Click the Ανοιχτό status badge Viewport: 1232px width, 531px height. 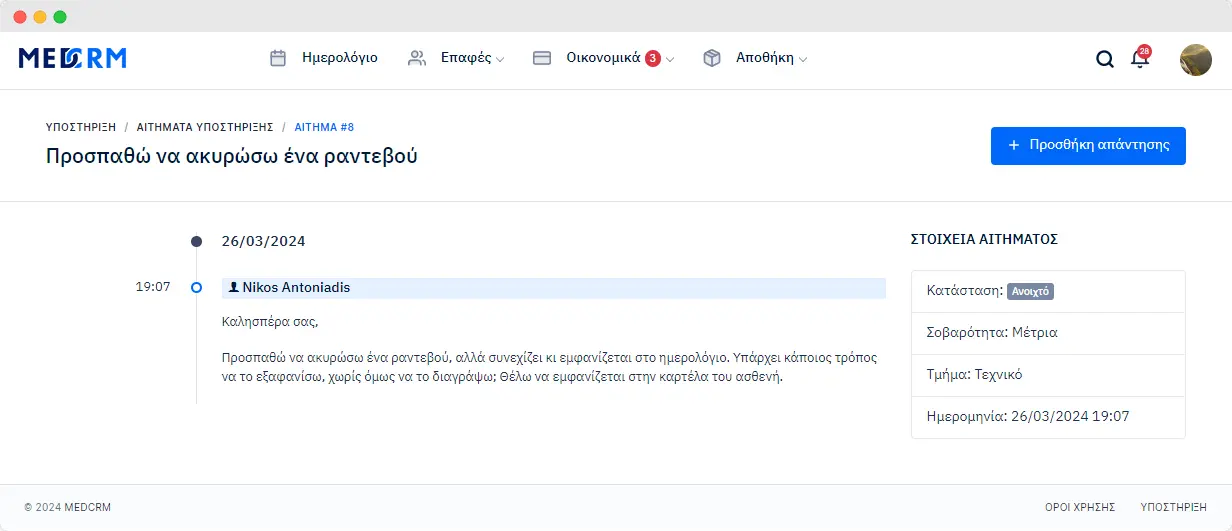click(x=1030, y=291)
